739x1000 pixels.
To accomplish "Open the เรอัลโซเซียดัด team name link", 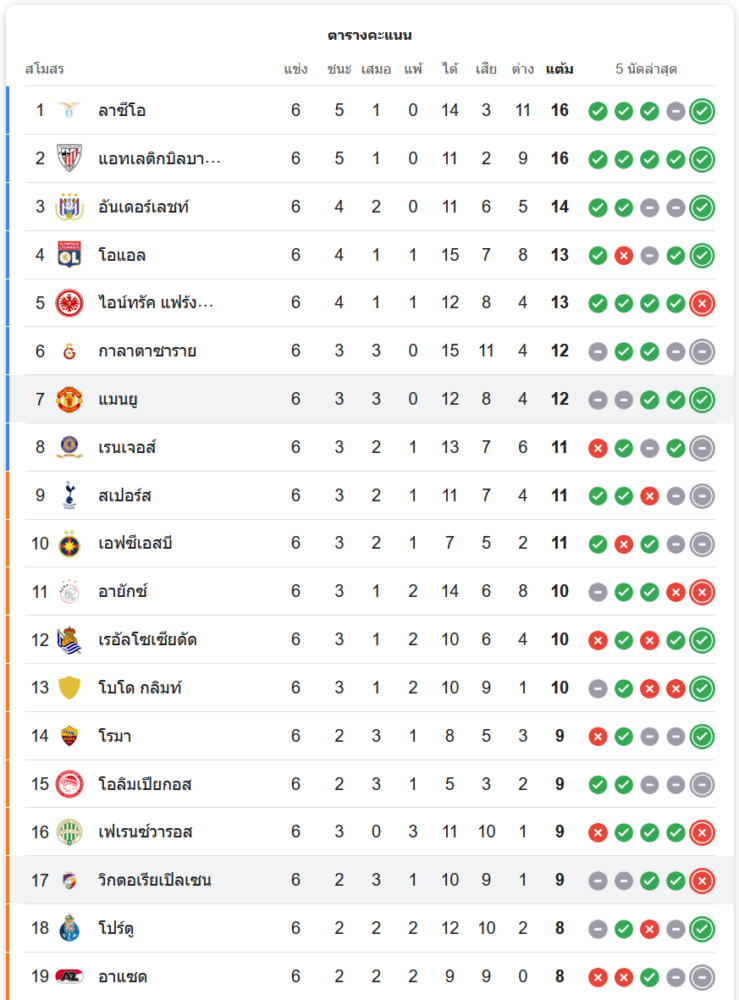I will point(147,639).
